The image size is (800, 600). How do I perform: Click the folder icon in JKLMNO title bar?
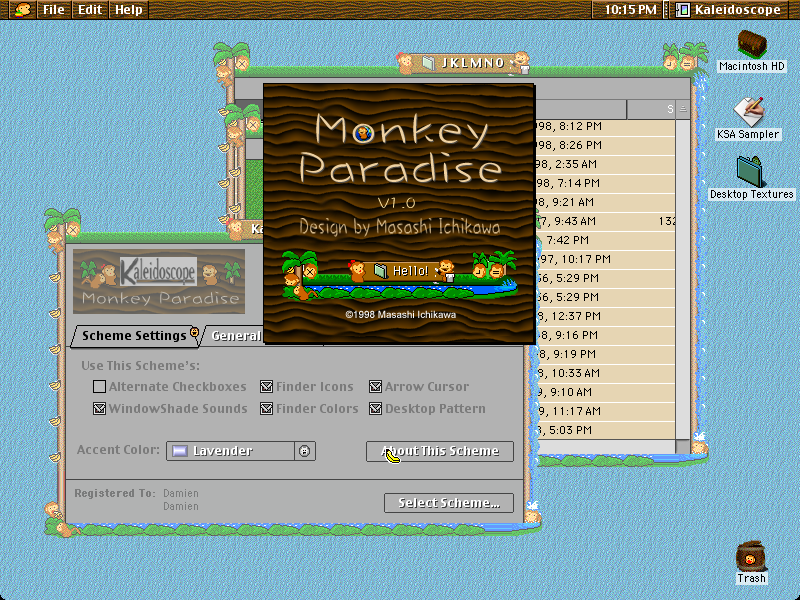(429, 63)
